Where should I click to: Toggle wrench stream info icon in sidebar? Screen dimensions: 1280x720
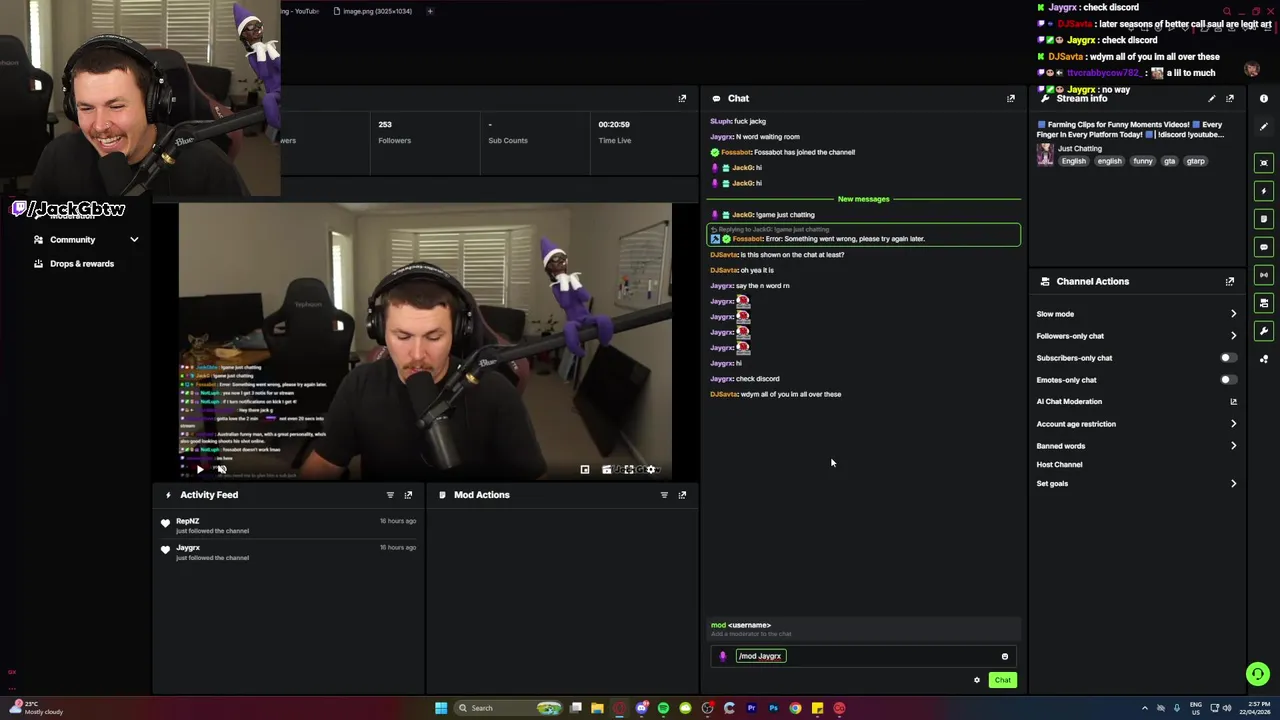[x=1264, y=330]
